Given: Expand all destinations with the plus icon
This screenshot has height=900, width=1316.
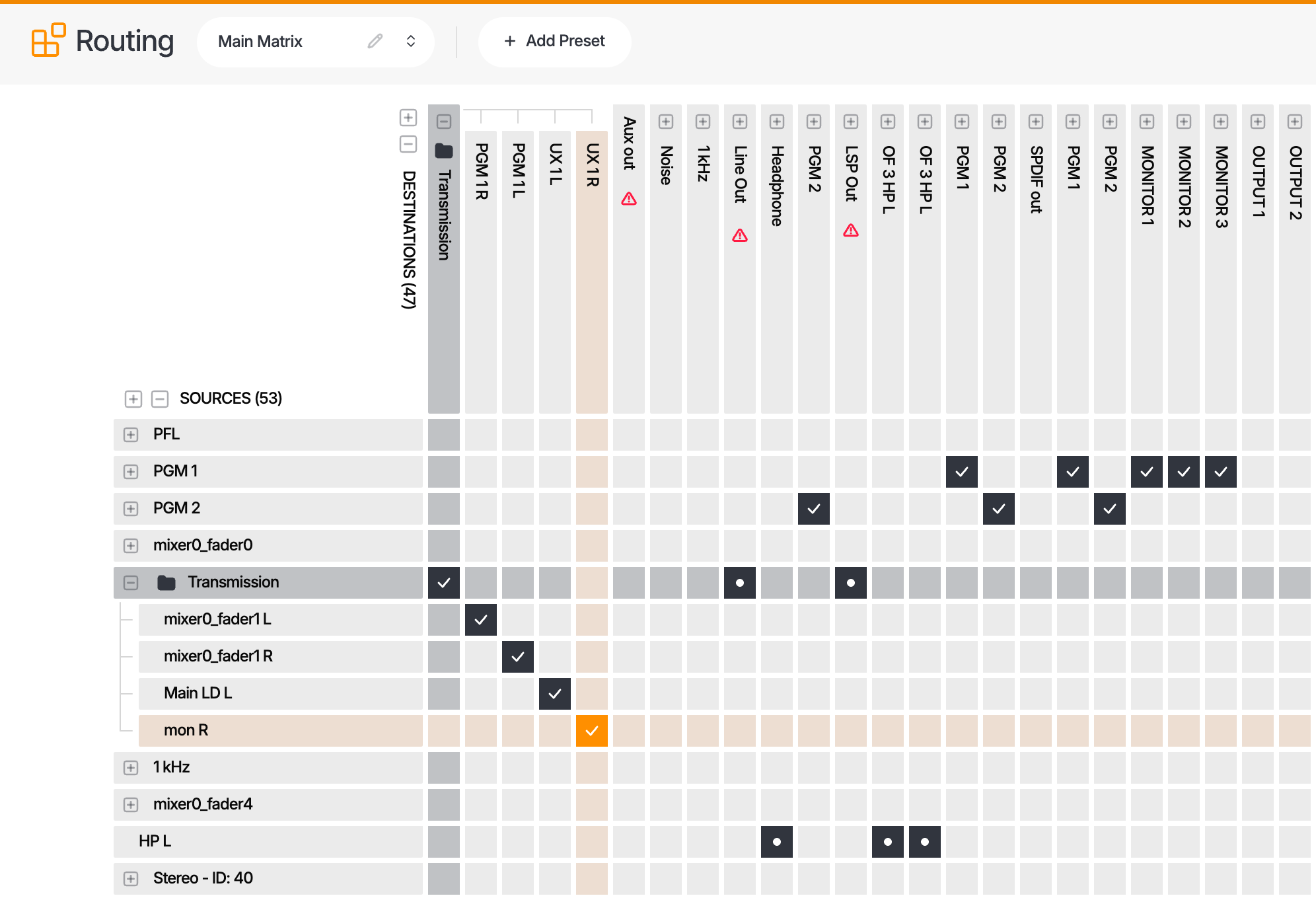Looking at the screenshot, I should coord(408,118).
